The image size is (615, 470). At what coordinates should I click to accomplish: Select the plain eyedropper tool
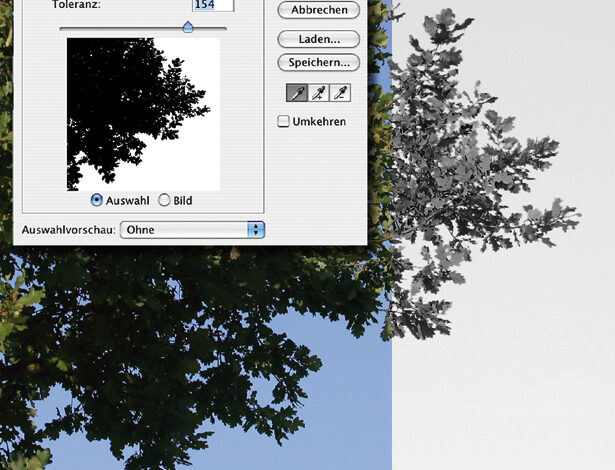click(x=297, y=93)
